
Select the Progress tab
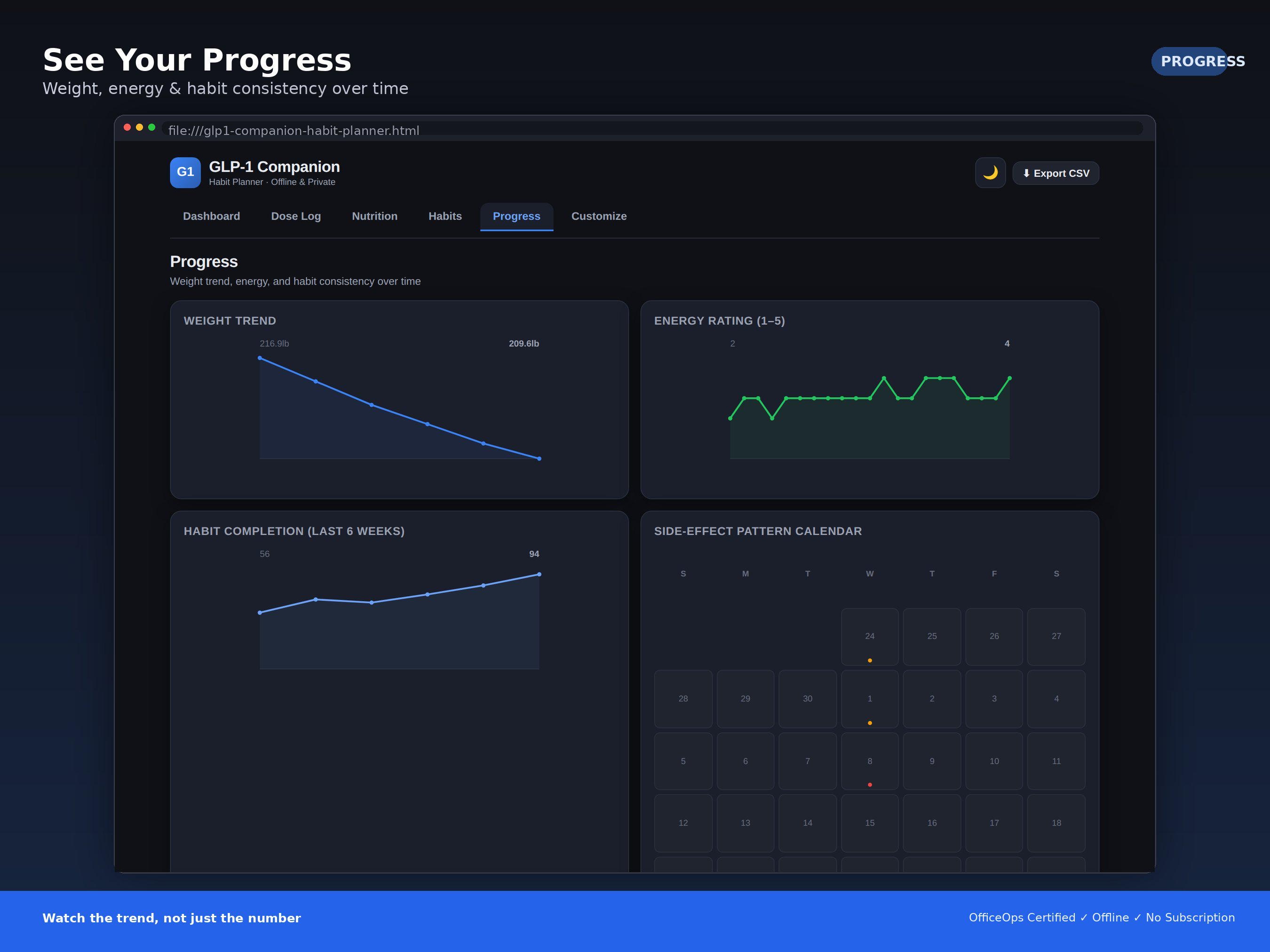pyautogui.click(x=516, y=216)
